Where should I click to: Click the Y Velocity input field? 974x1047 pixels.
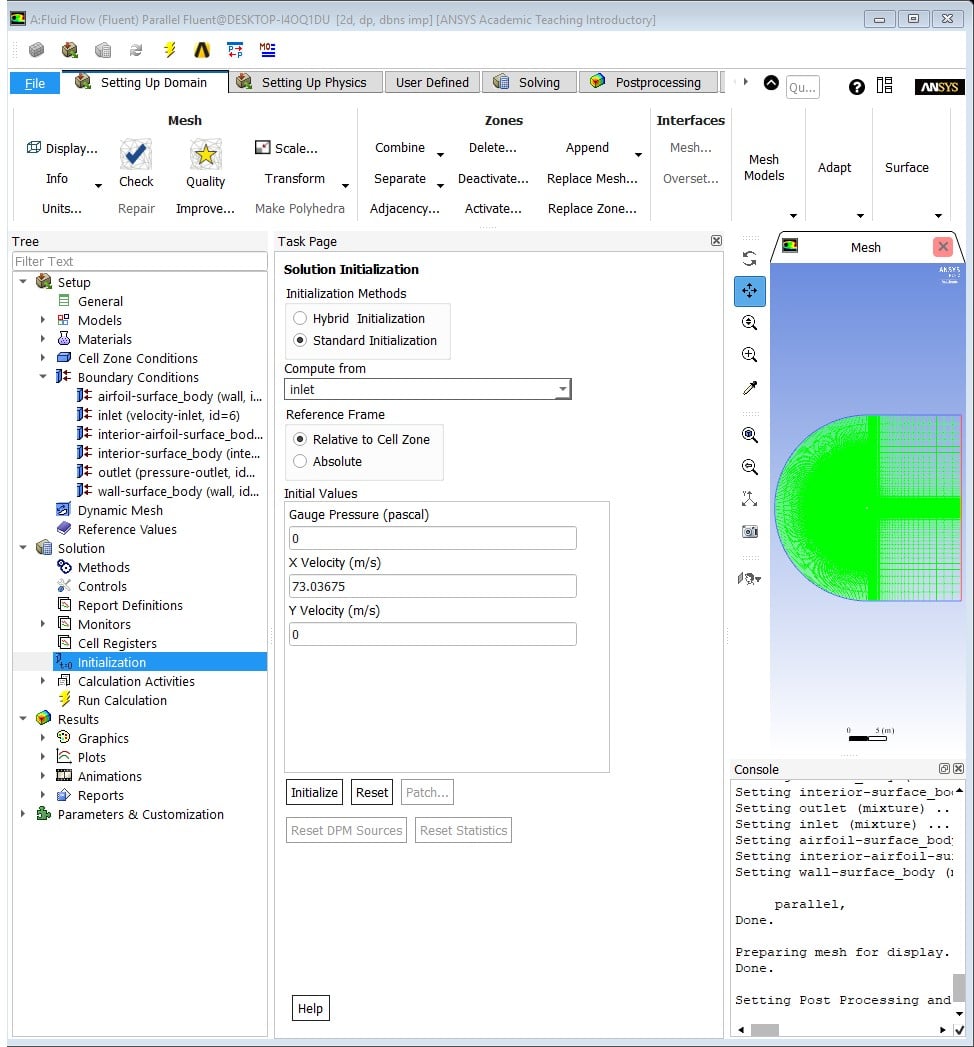[433, 634]
